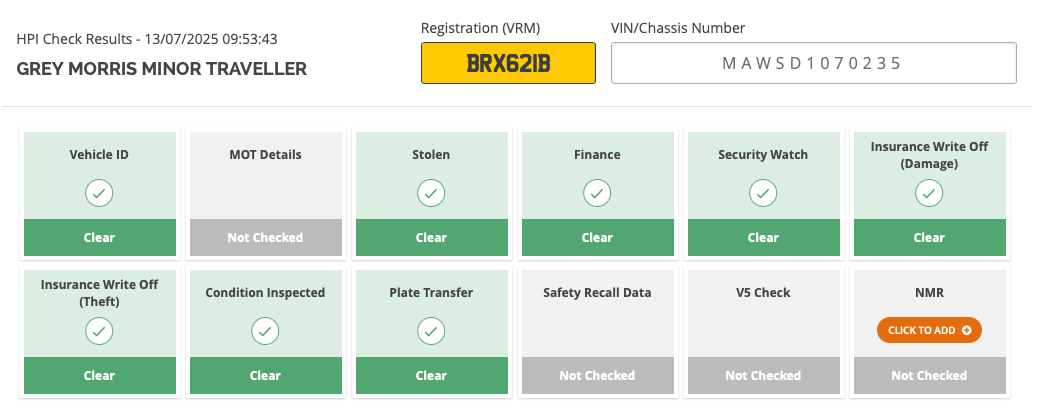Click the Plate Transfer checkmark icon
Viewport: 1048px width, 419px height.
click(431, 331)
